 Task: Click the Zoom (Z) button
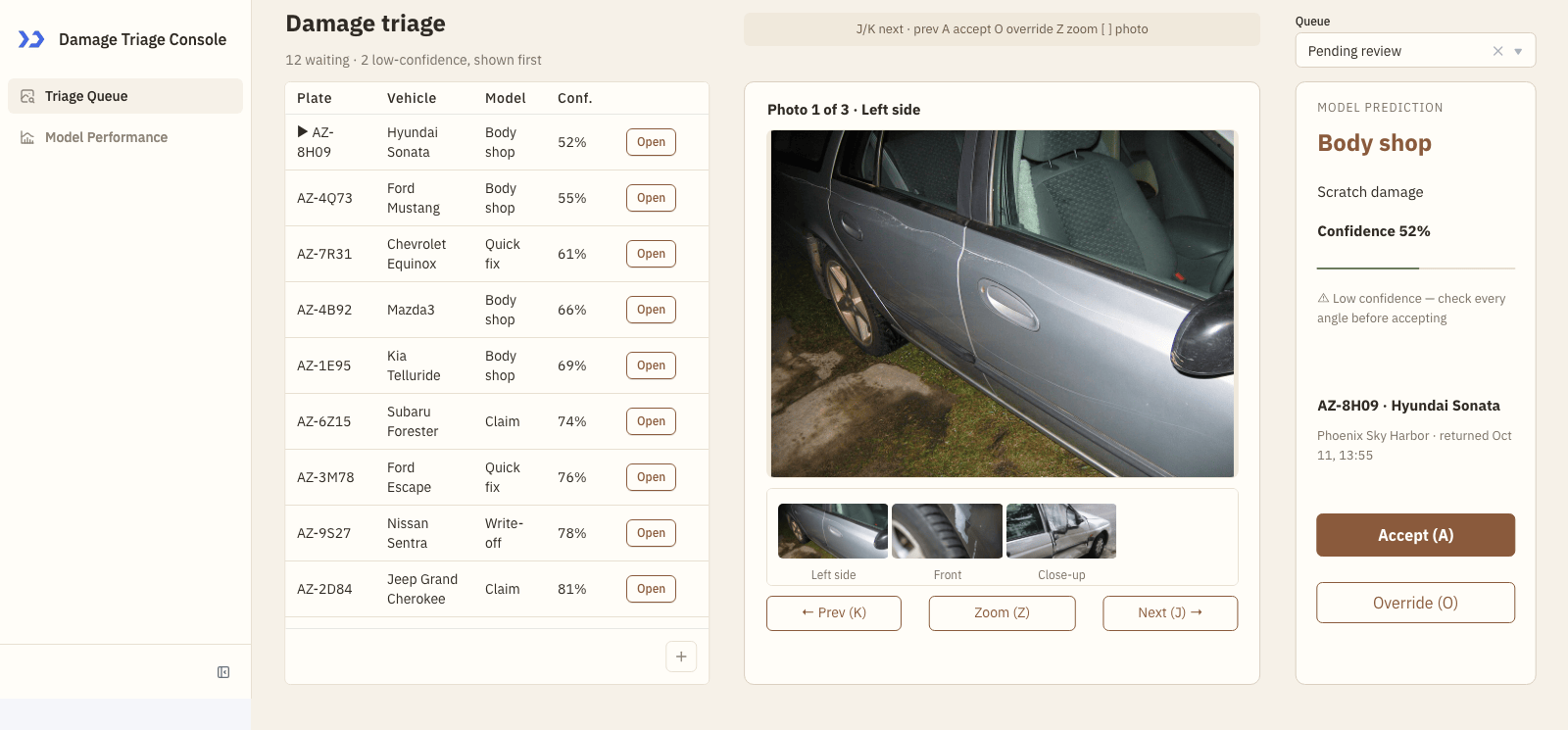pyautogui.click(x=1002, y=613)
